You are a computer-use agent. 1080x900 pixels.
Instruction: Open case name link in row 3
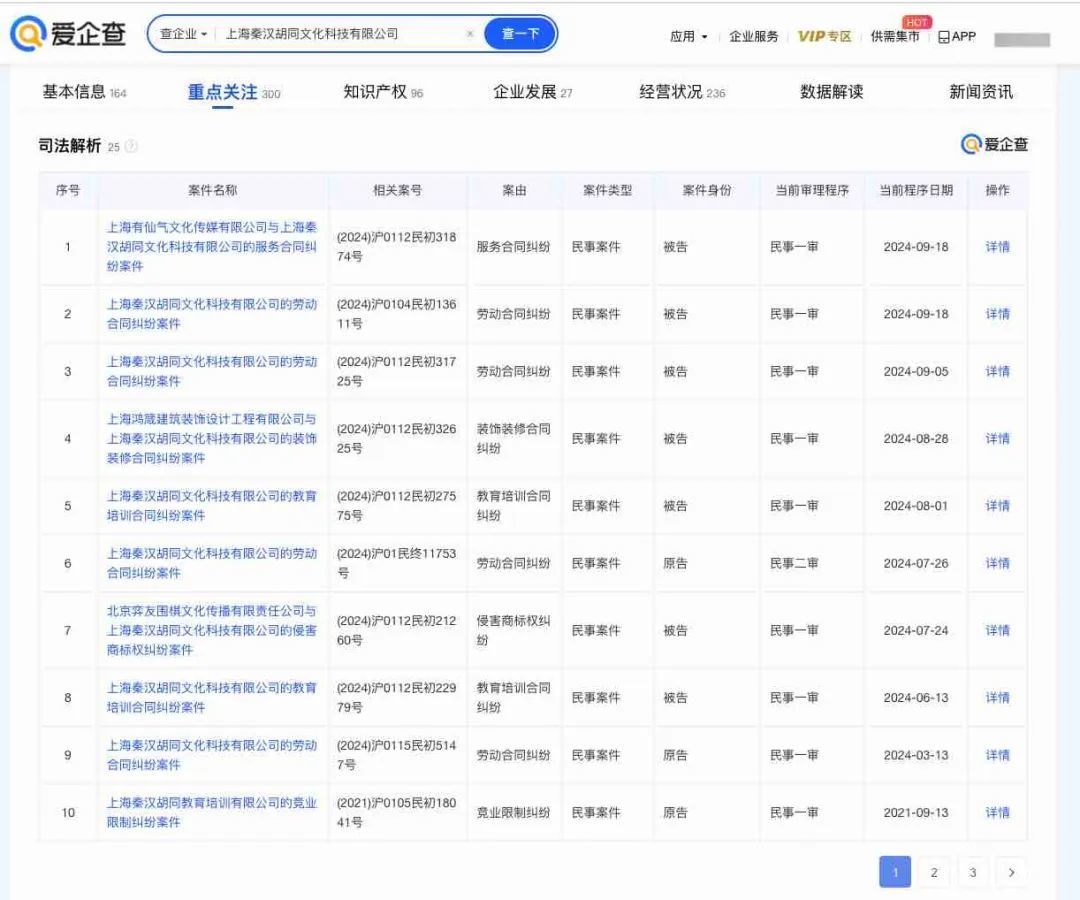point(212,371)
